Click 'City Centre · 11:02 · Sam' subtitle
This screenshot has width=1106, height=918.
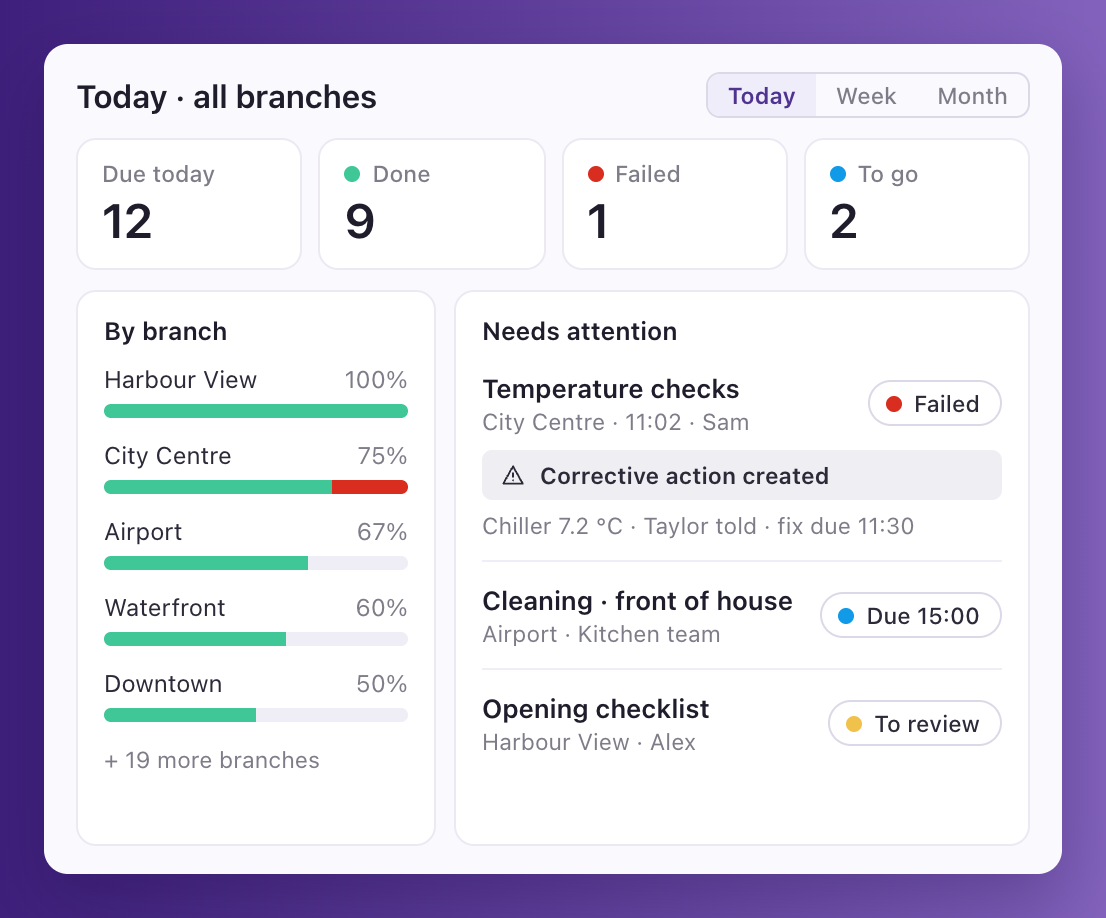[x=616, y=422]
